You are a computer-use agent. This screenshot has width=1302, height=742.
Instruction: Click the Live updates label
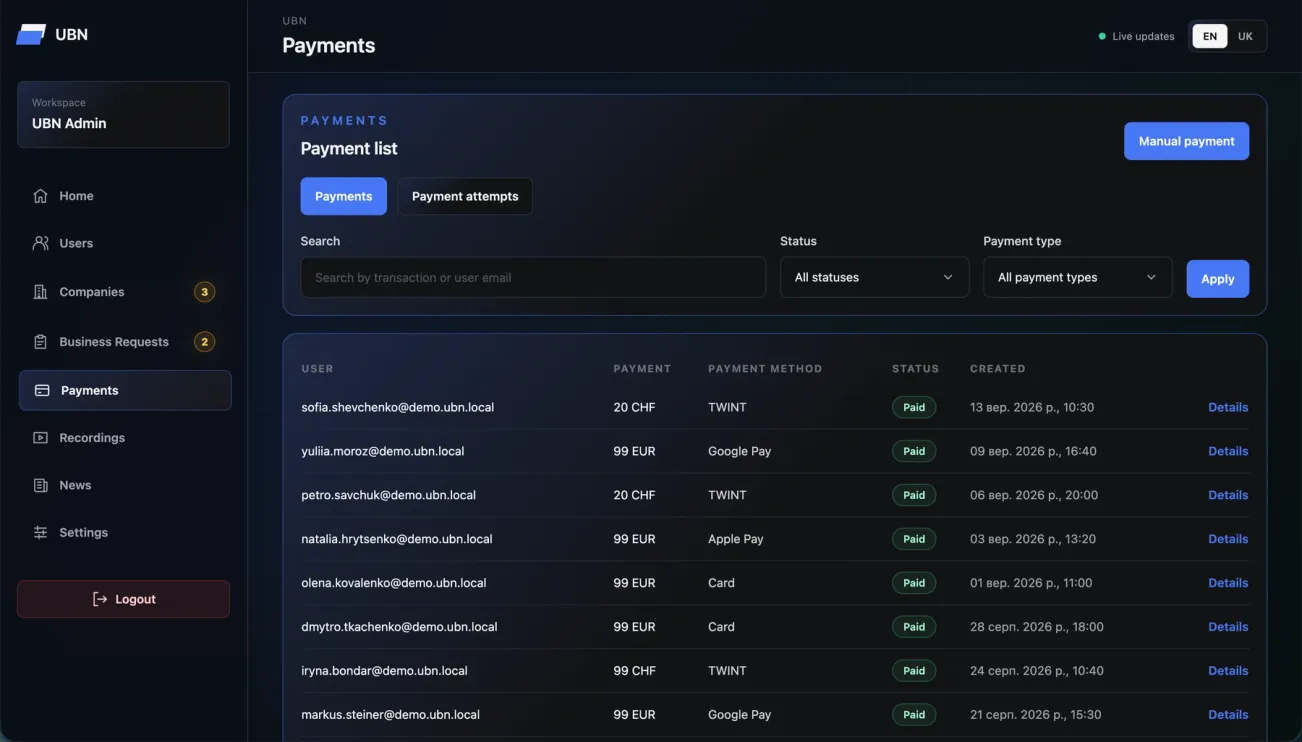tap(1143, 36)
